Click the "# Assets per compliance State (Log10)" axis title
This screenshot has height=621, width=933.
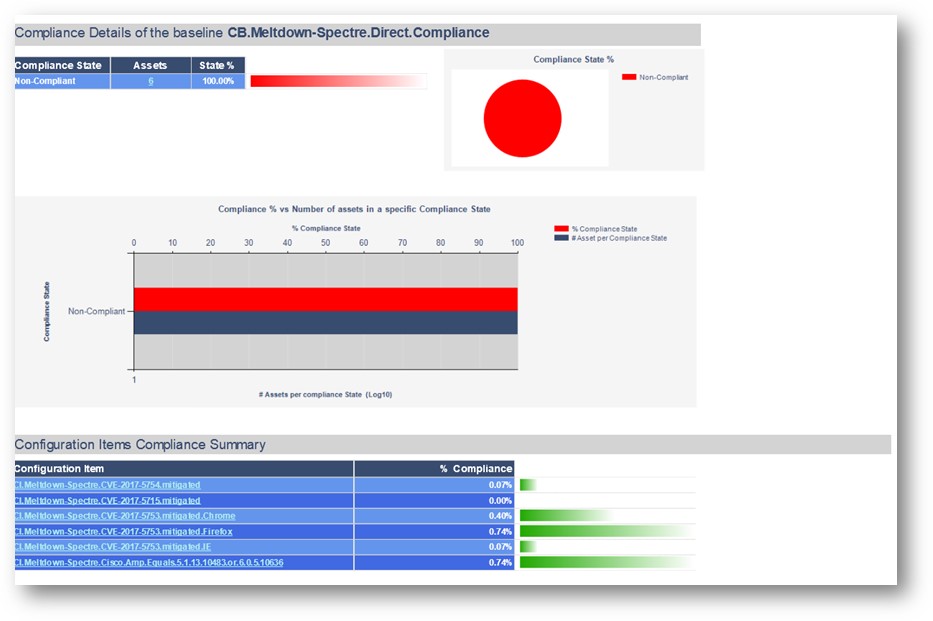[x=325, y=394]
